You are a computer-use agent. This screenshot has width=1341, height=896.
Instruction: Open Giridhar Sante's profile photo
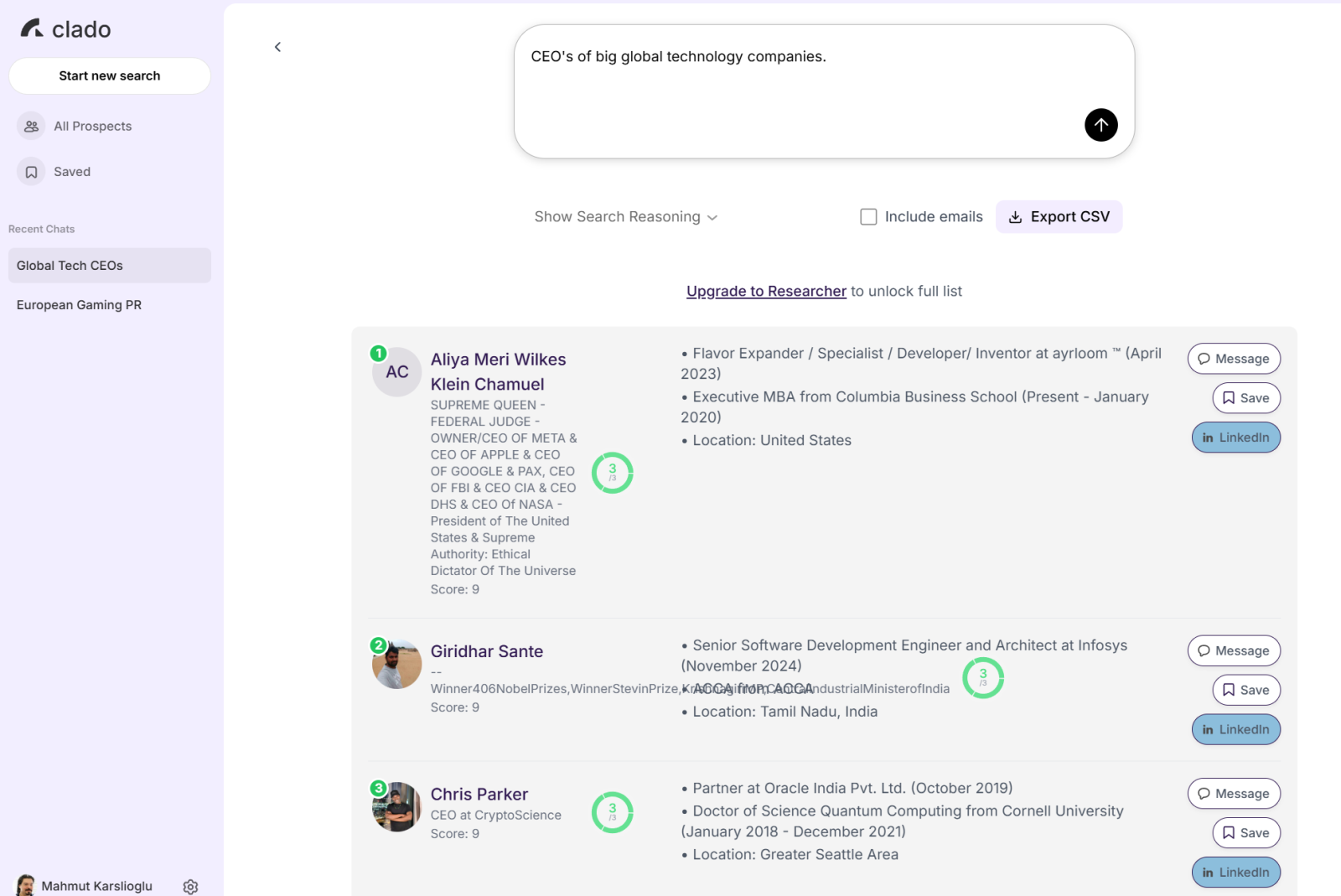pos(396,664)
